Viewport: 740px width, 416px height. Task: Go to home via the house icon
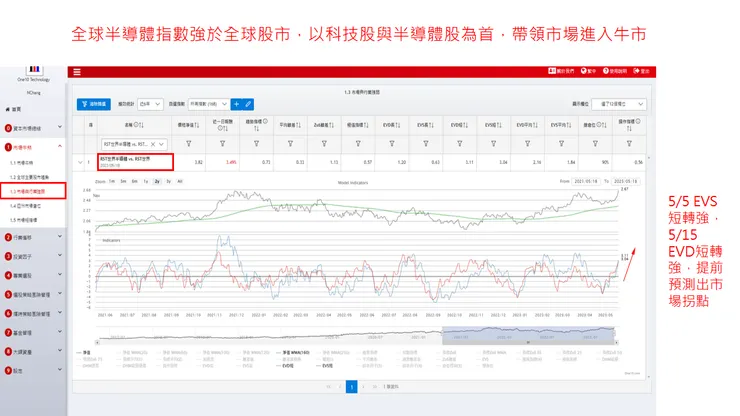click(x=8, y=109)
